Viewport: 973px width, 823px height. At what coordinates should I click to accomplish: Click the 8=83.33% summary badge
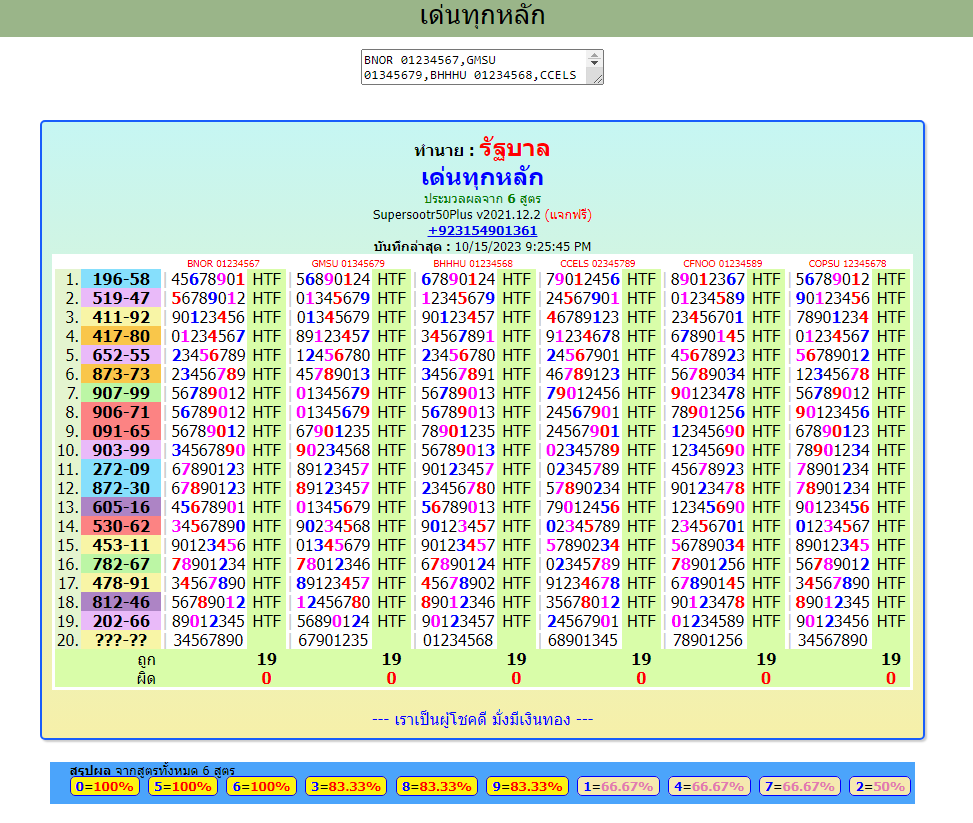(x=437, y=786)
